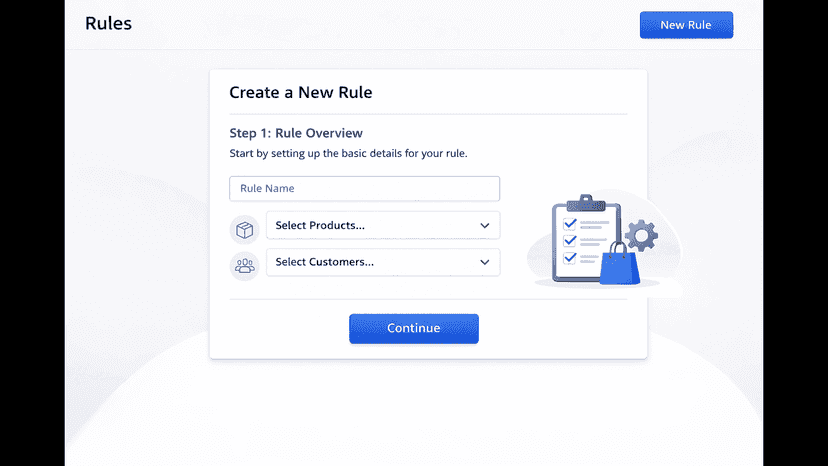828x466 pixels.
Task: Tick the bottom checkbox on the clipboard
Action: click(570, 258)
